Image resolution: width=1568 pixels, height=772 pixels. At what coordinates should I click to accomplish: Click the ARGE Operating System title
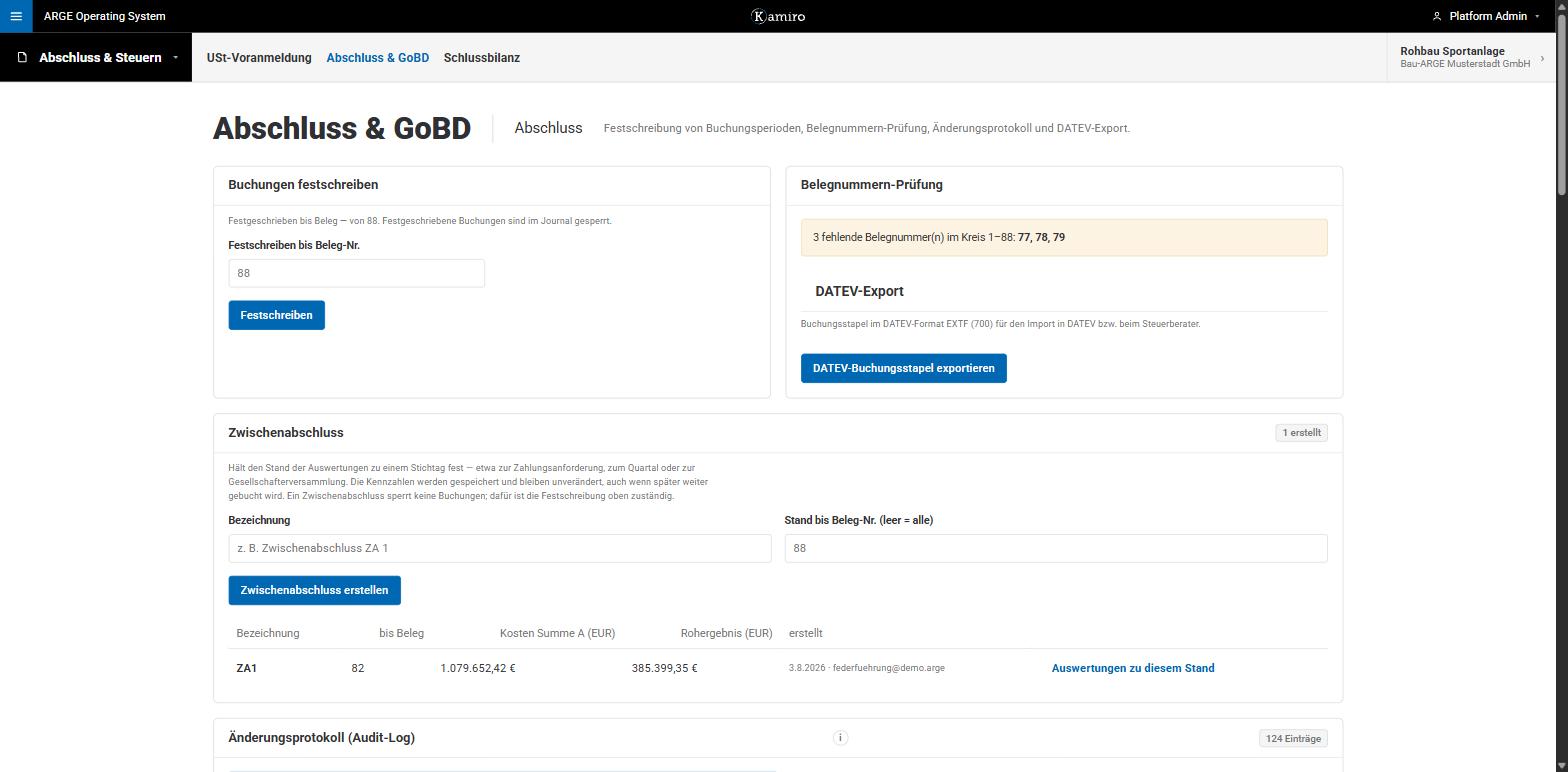coord(105,16)
